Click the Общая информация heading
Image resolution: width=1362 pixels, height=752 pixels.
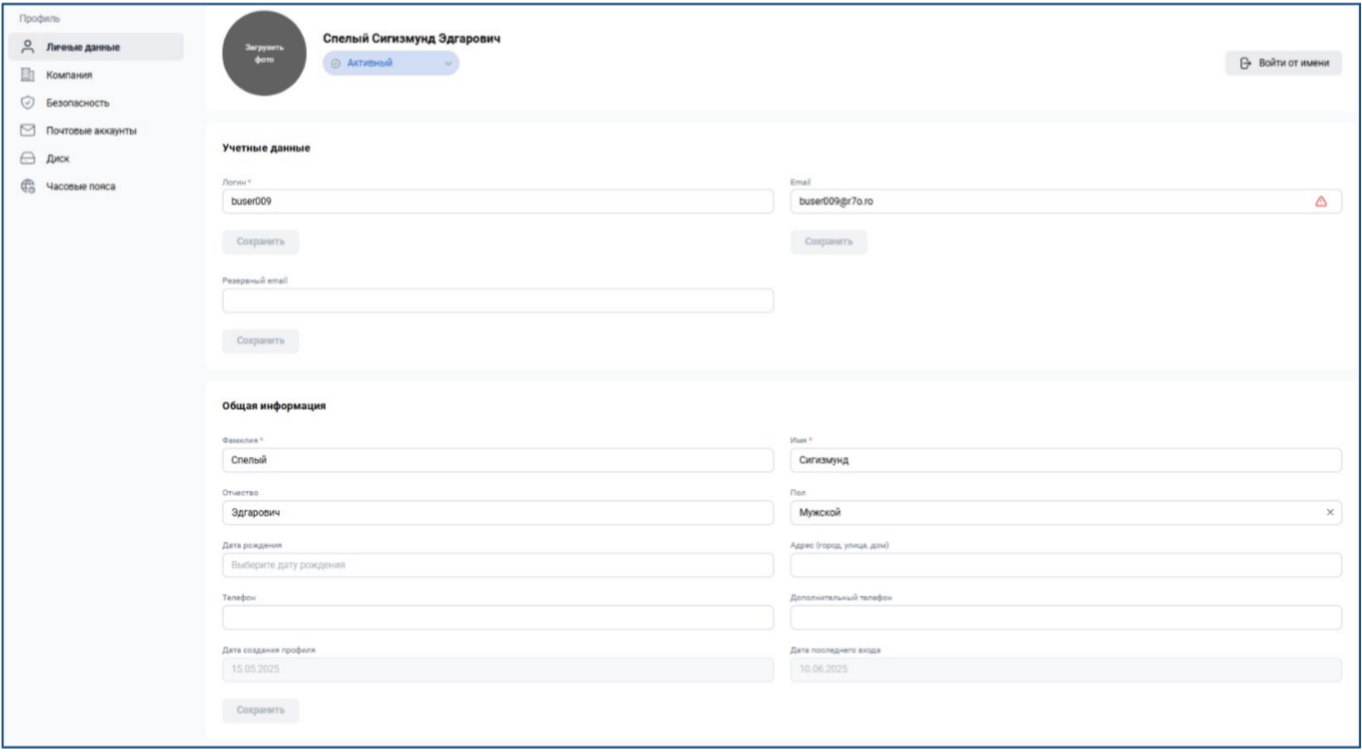(274, 406)
